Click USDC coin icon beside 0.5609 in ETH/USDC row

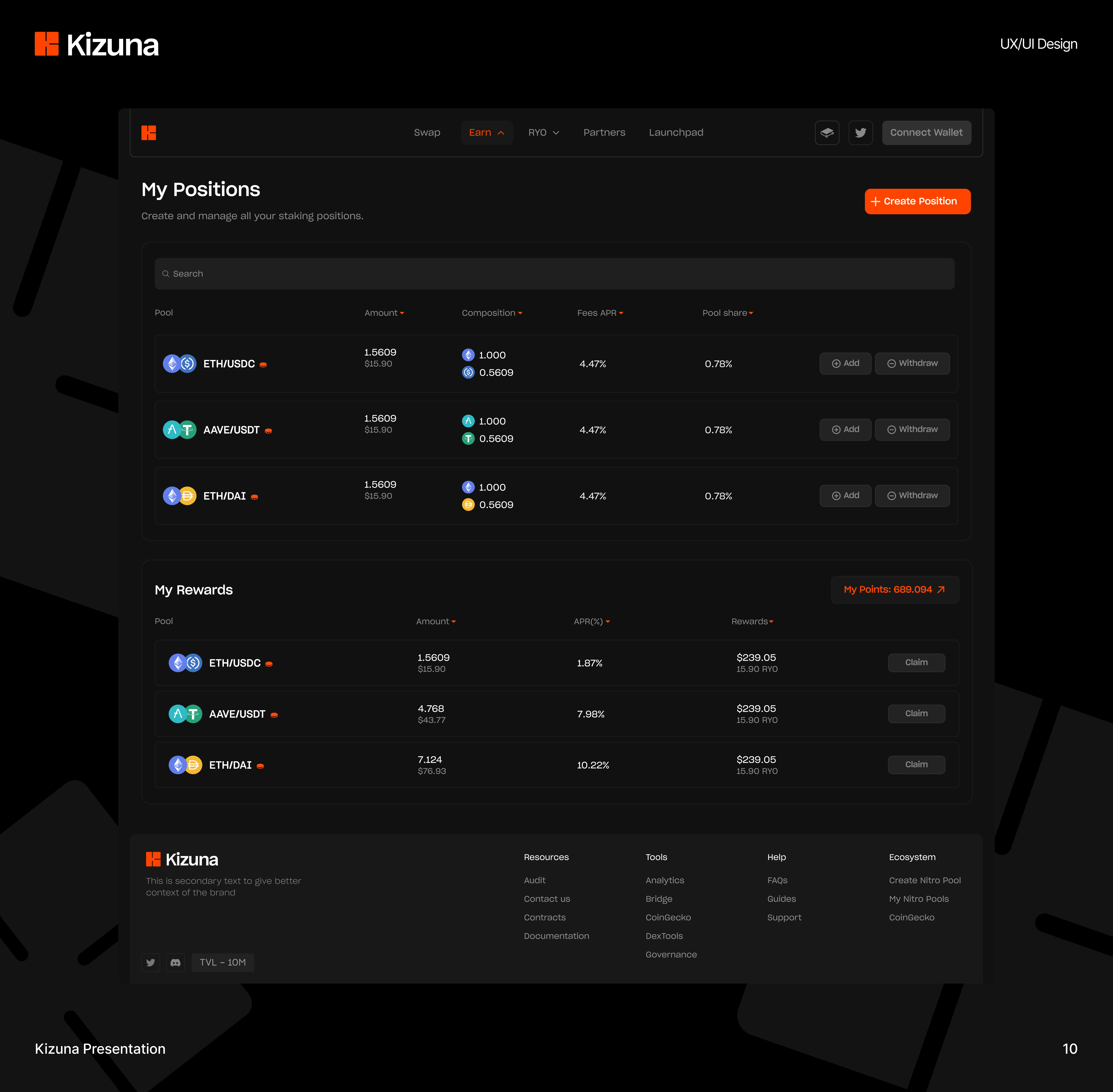coord(468,372)
